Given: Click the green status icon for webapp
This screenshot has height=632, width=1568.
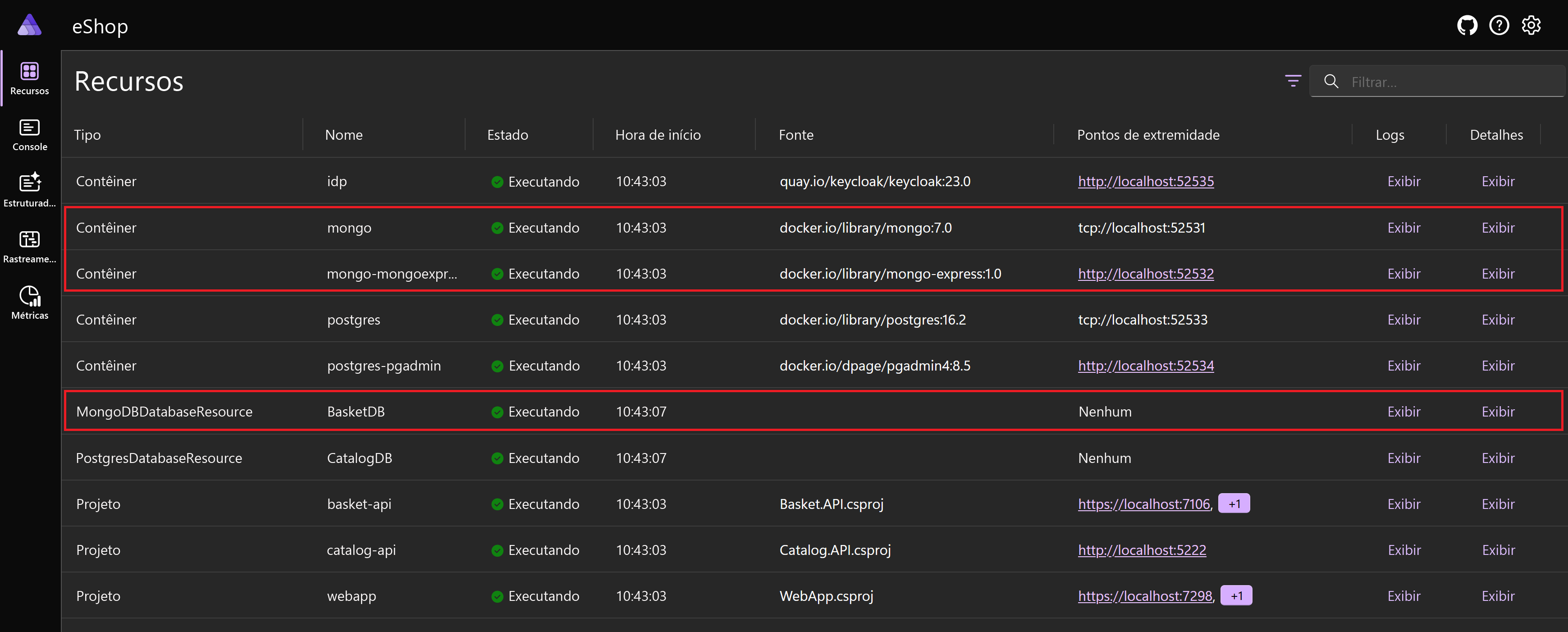Looking at the screenshot, I should tap(497, 597).
